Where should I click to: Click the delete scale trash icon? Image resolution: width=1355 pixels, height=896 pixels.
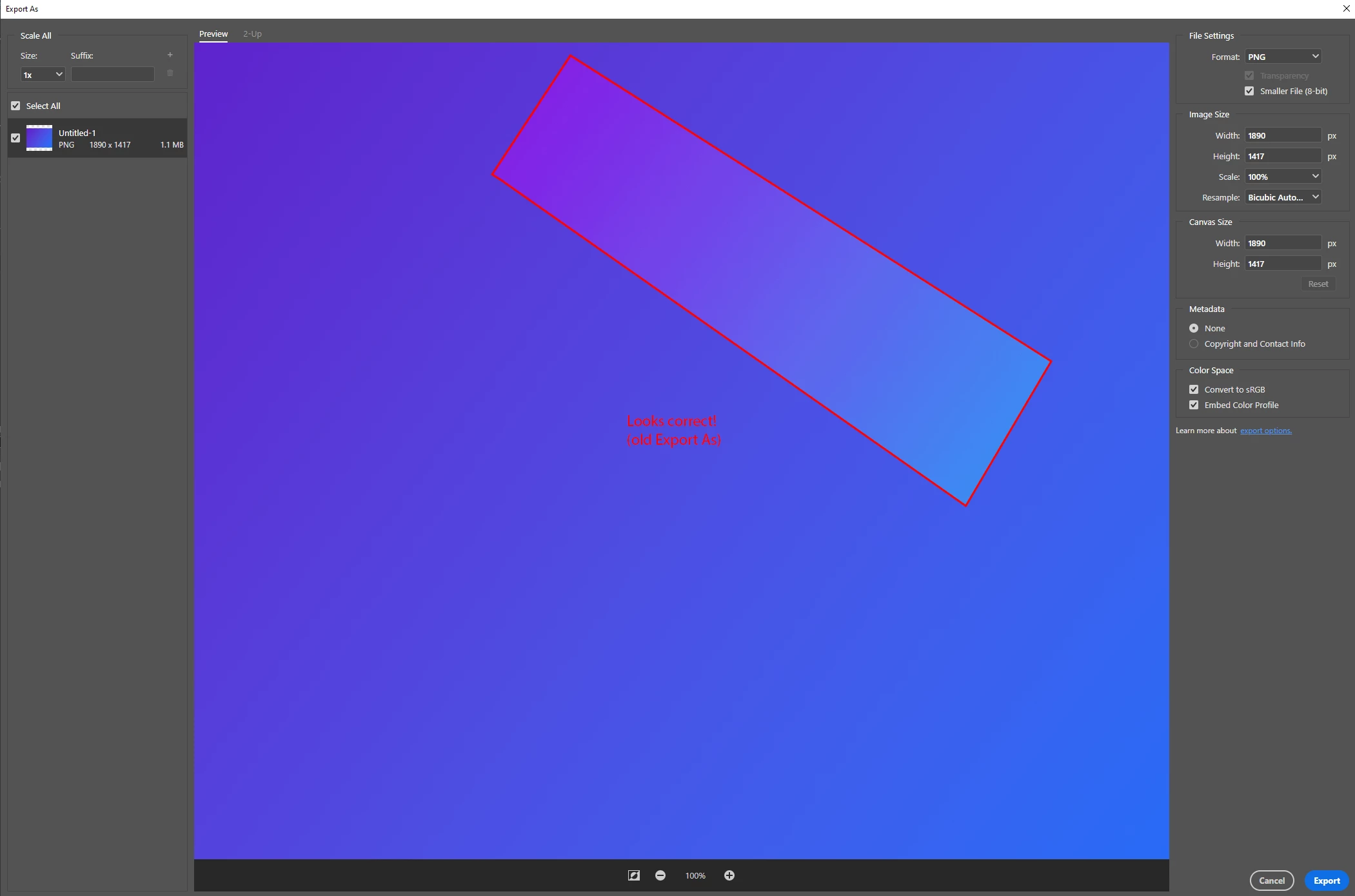point(170,73)
